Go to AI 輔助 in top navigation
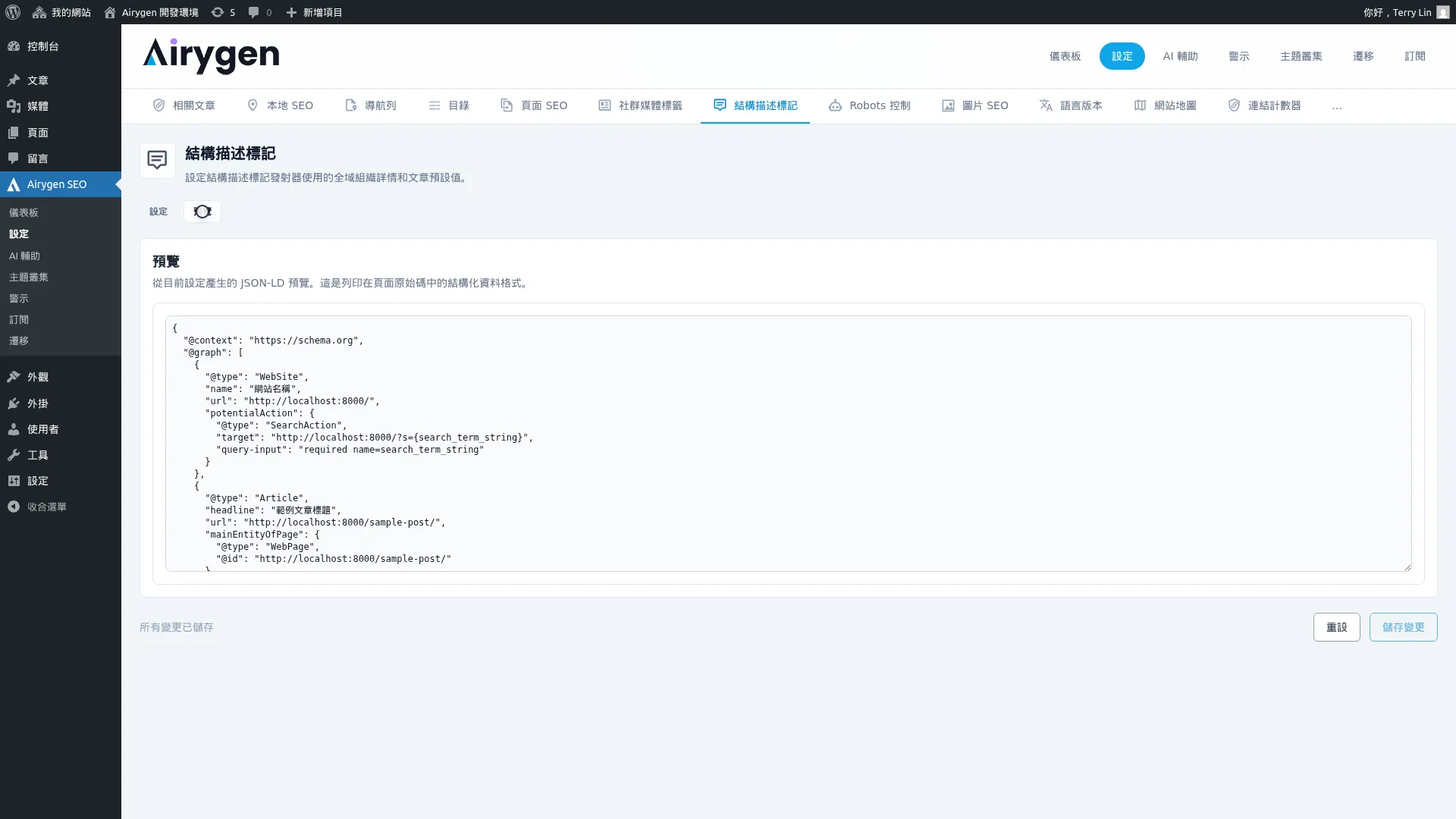This screenshot has width=1456, height=819. tap(1181, 56)
